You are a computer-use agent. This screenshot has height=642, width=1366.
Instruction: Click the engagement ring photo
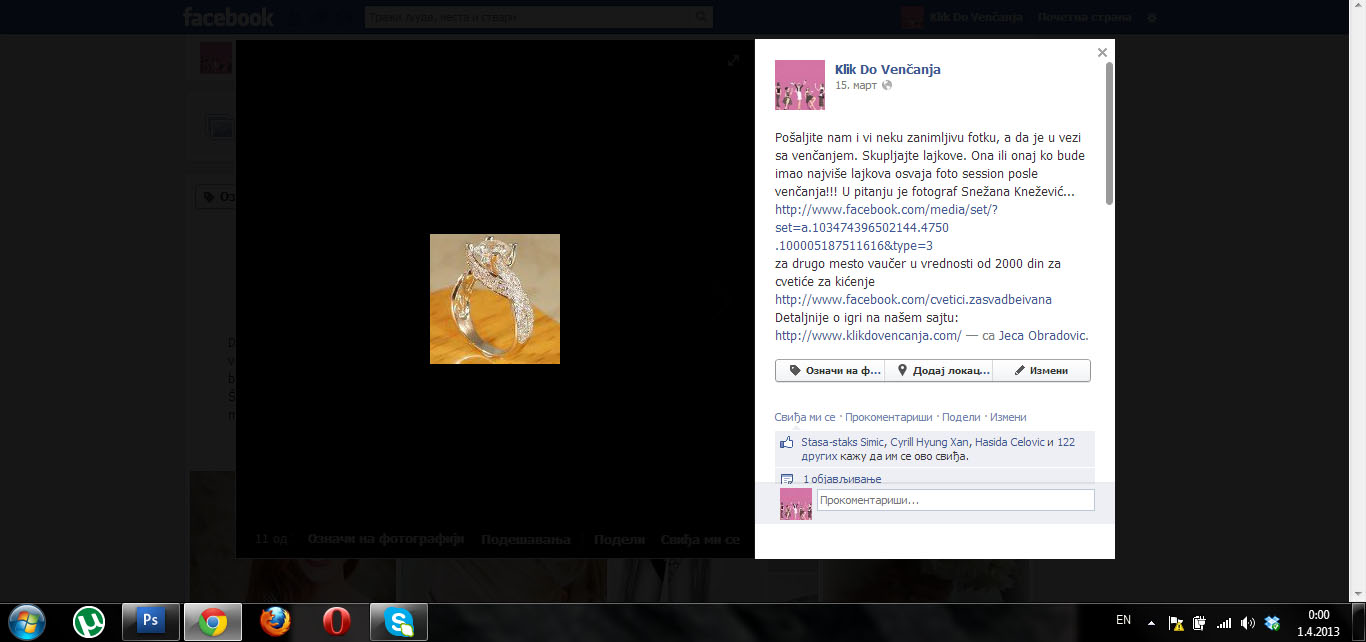495,299
